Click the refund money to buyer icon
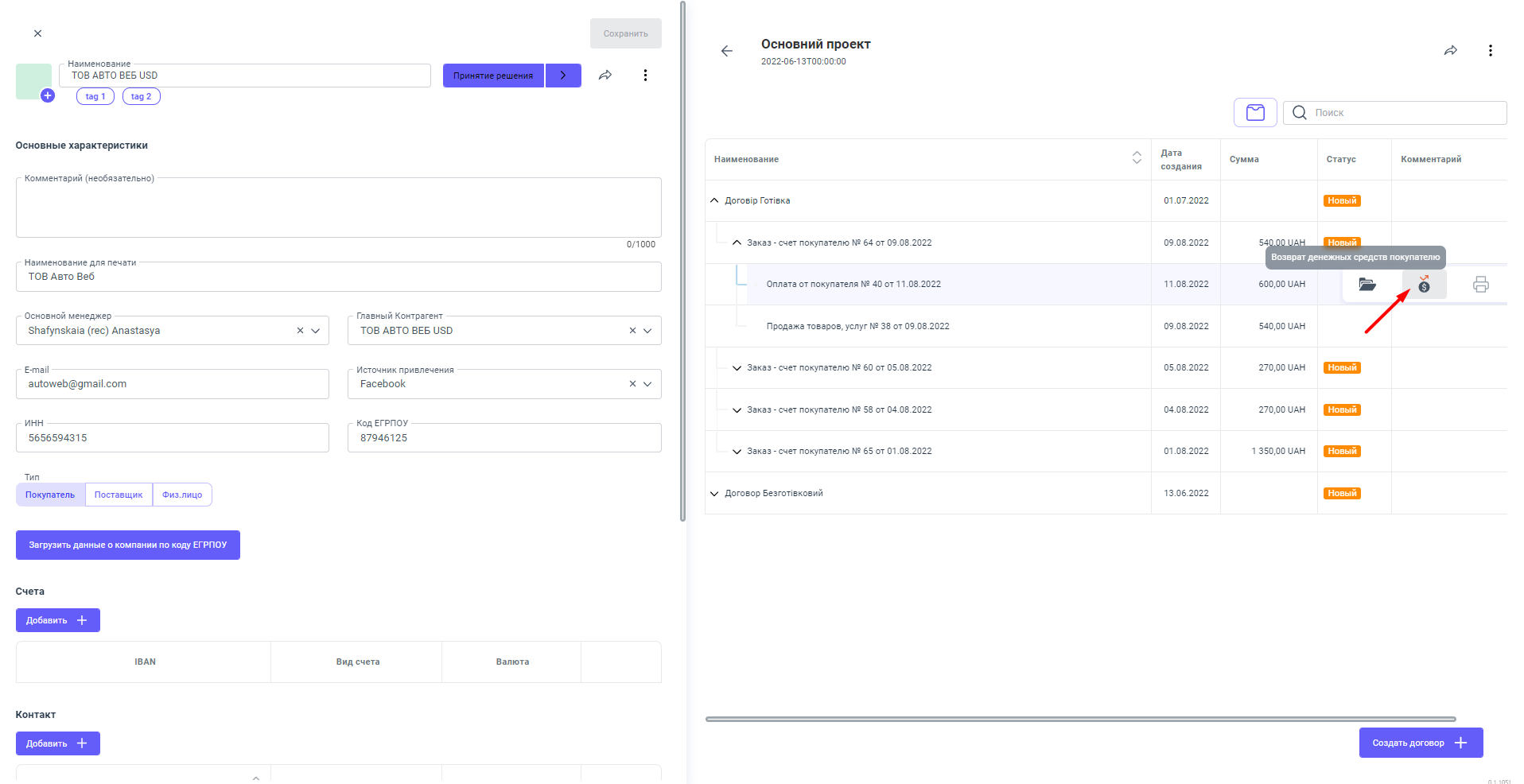 click(x=1424, y=285)
